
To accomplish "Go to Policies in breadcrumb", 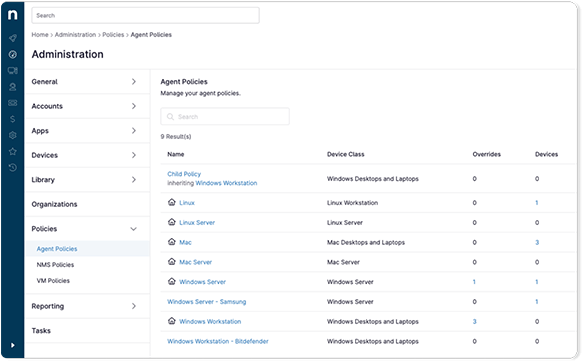I will point(113,35).
